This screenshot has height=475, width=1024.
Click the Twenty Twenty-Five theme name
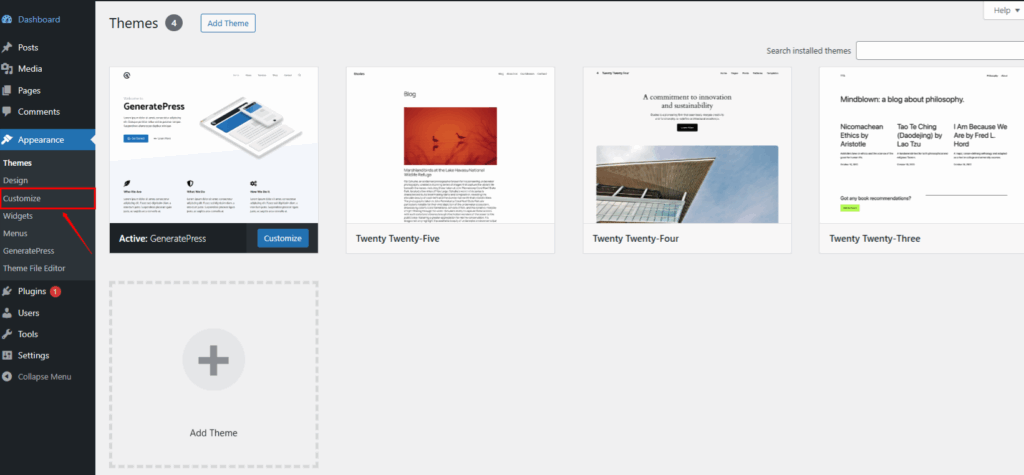click(x=398, y=238)
